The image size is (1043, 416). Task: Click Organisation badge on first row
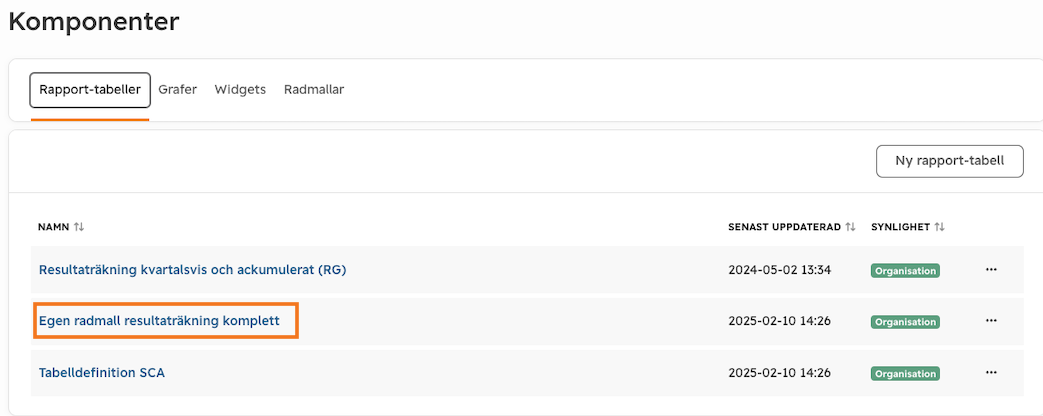905,271
